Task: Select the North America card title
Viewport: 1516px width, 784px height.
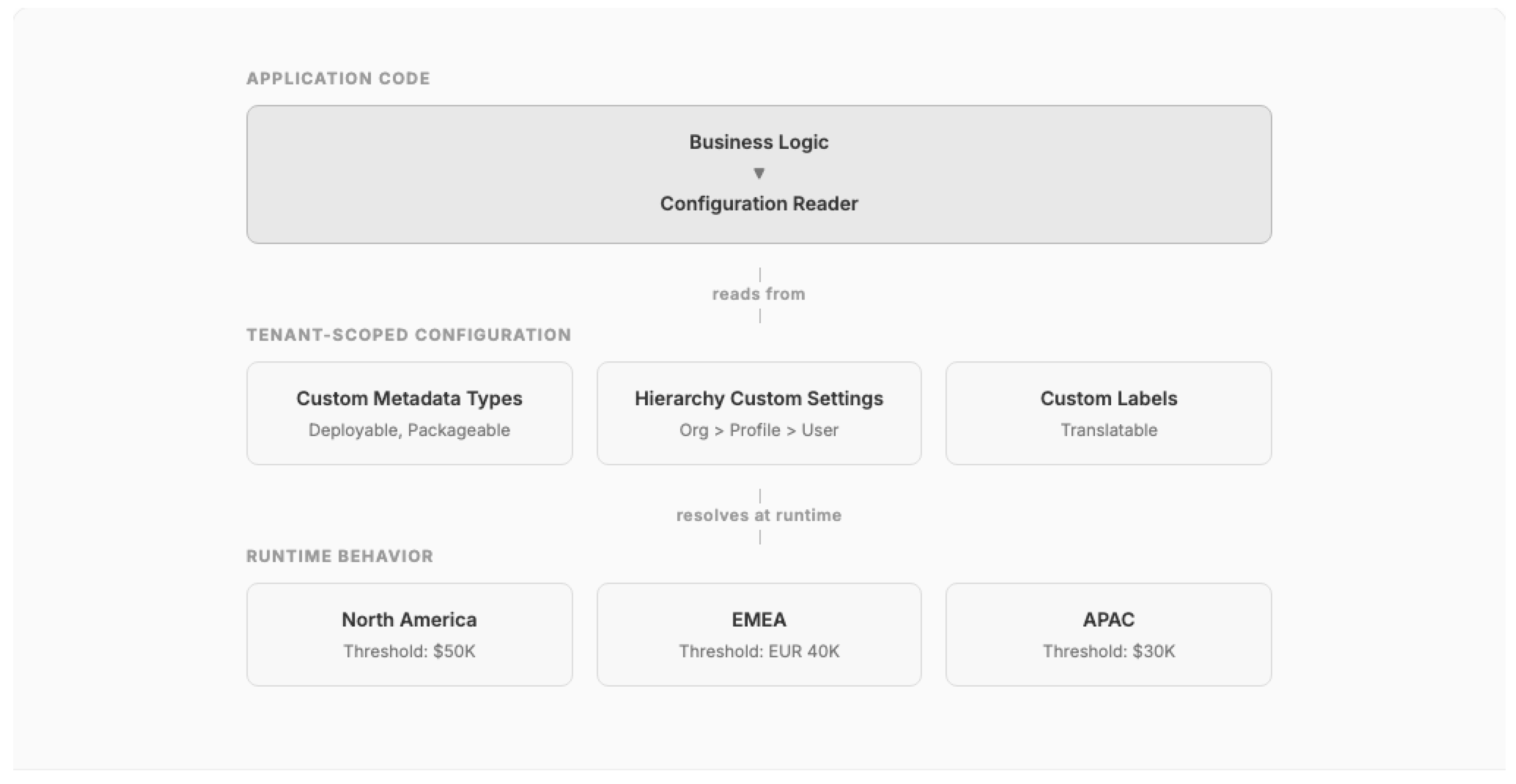Action: pyautogui.click(x=409, y=620)
